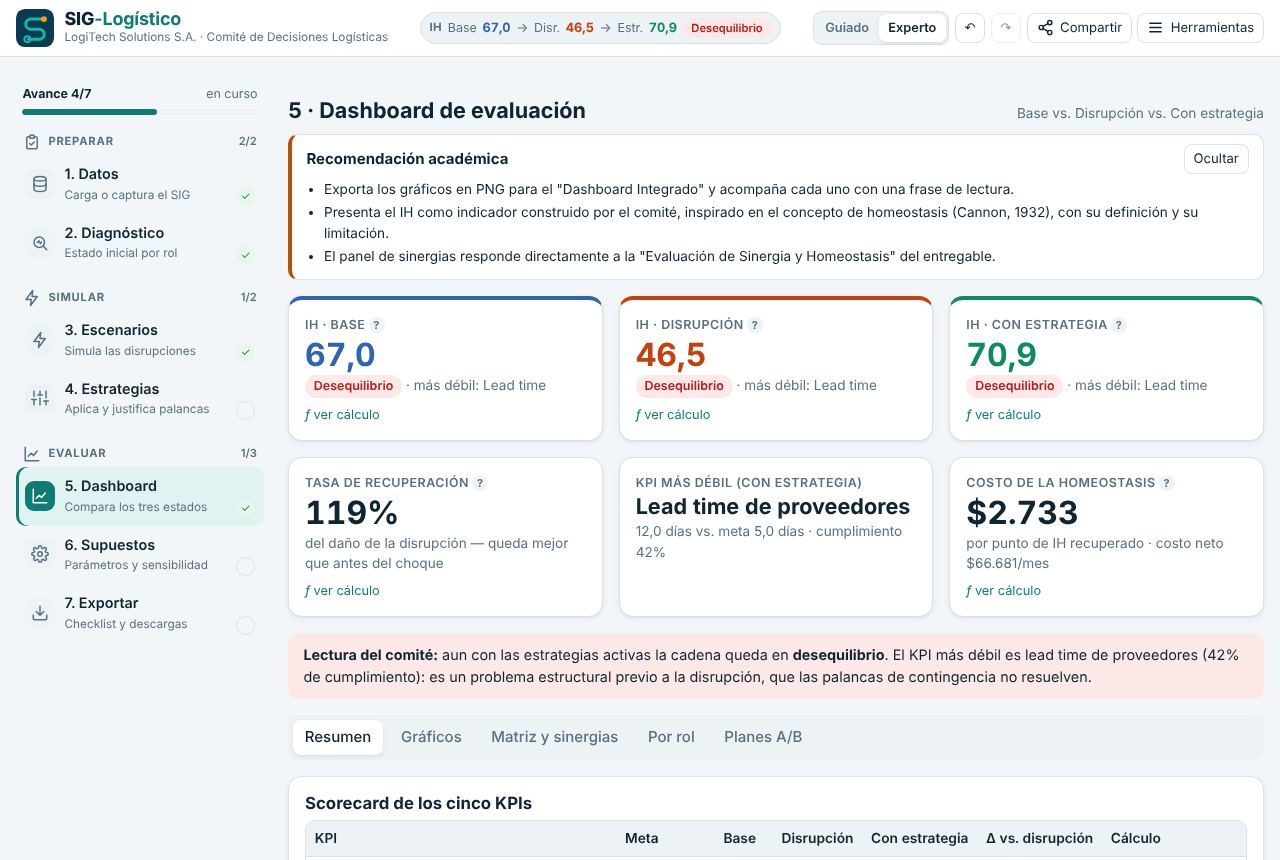Screen dimensions: 1280x860
Task: Click the Dashboard chart icon in sidebar
Action: [40, 496]
